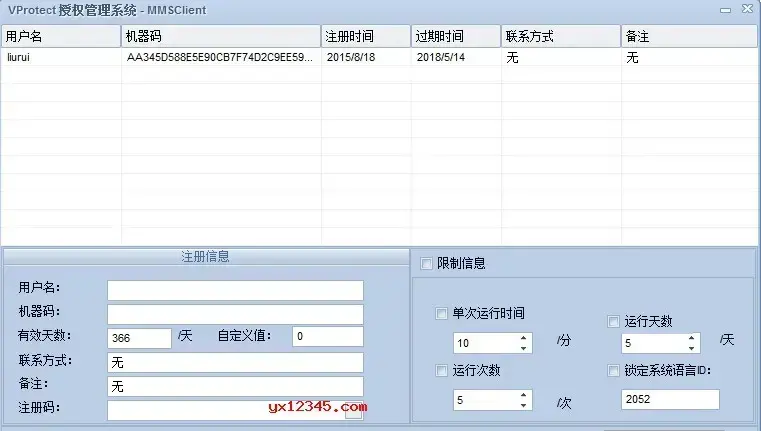The height and width of the screenshot is (431, 761).
Task: Check the 运行天数 option
Action: pyautogui.click(x=613, y=321)
